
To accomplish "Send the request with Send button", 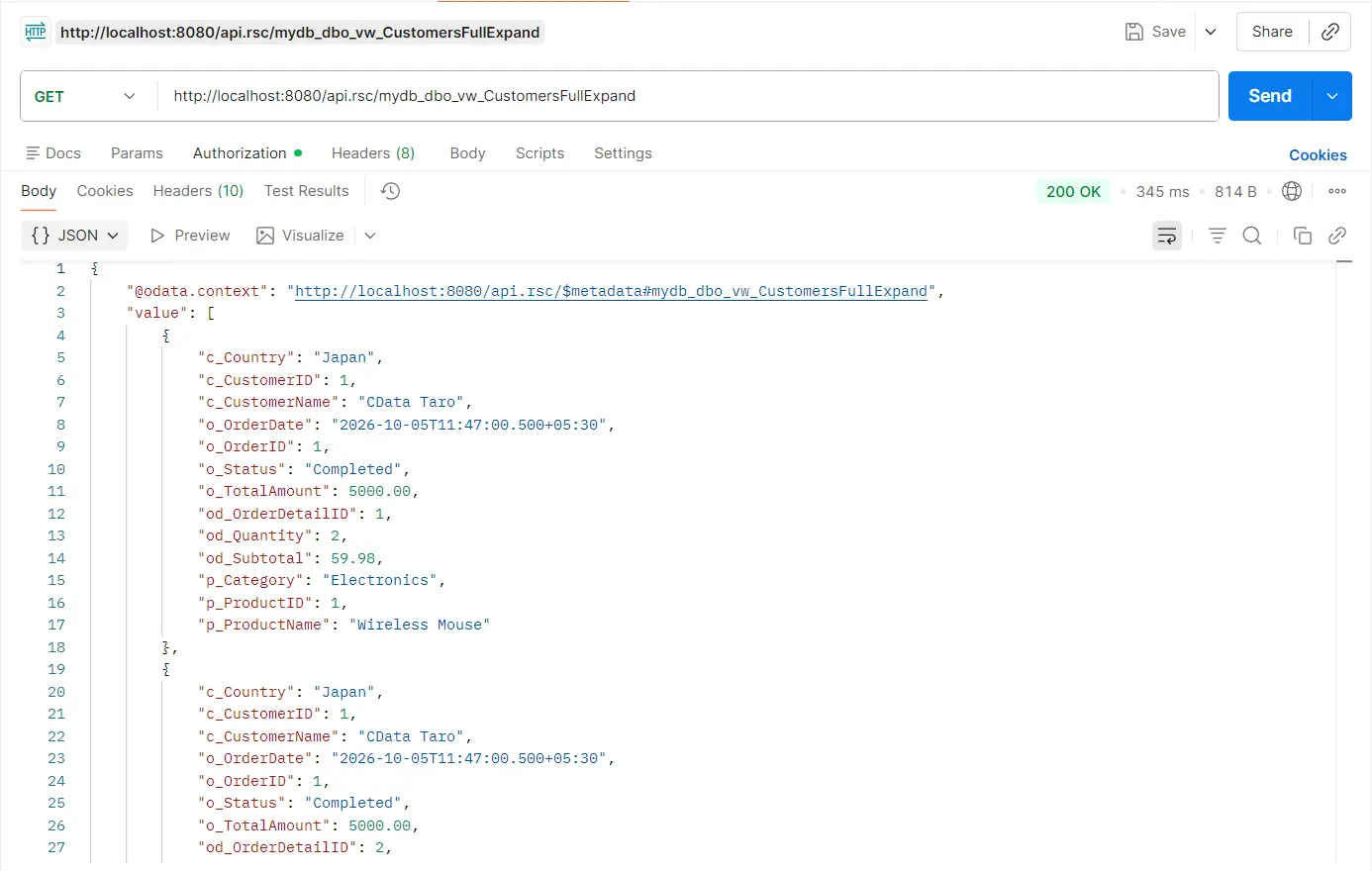I will point(1270,96).
